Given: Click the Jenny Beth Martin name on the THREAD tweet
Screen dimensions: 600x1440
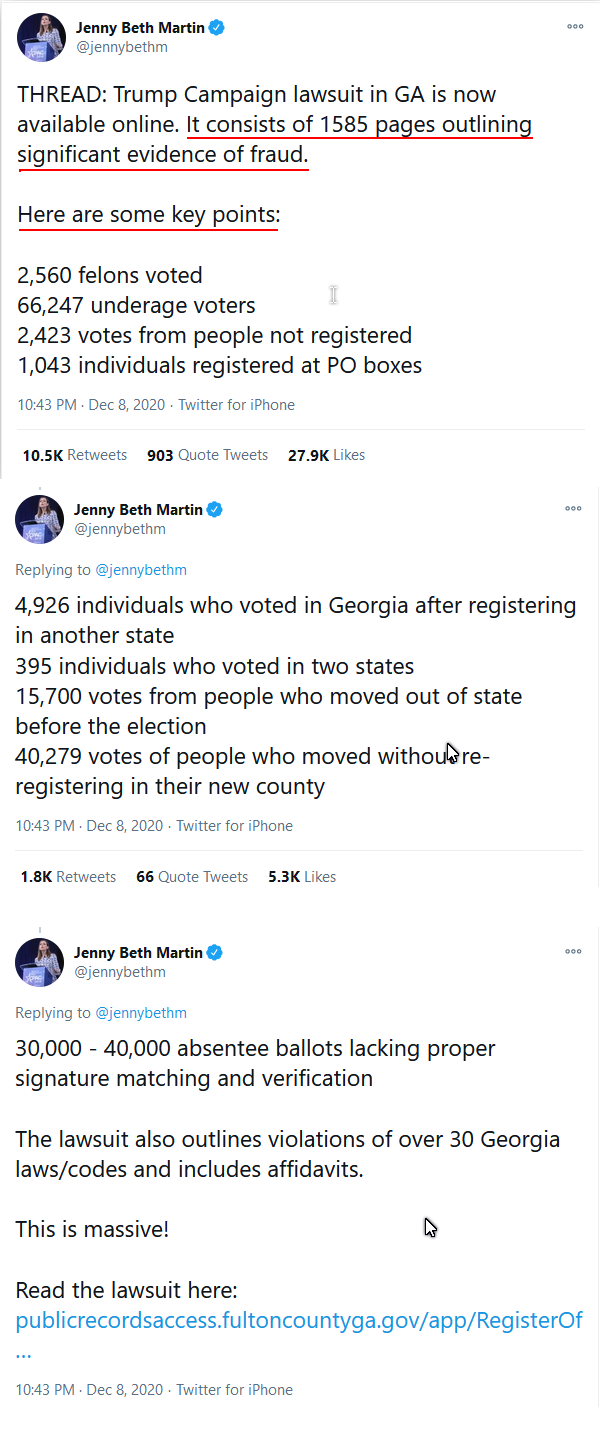Looking at the screenshot, I should 139,28.
